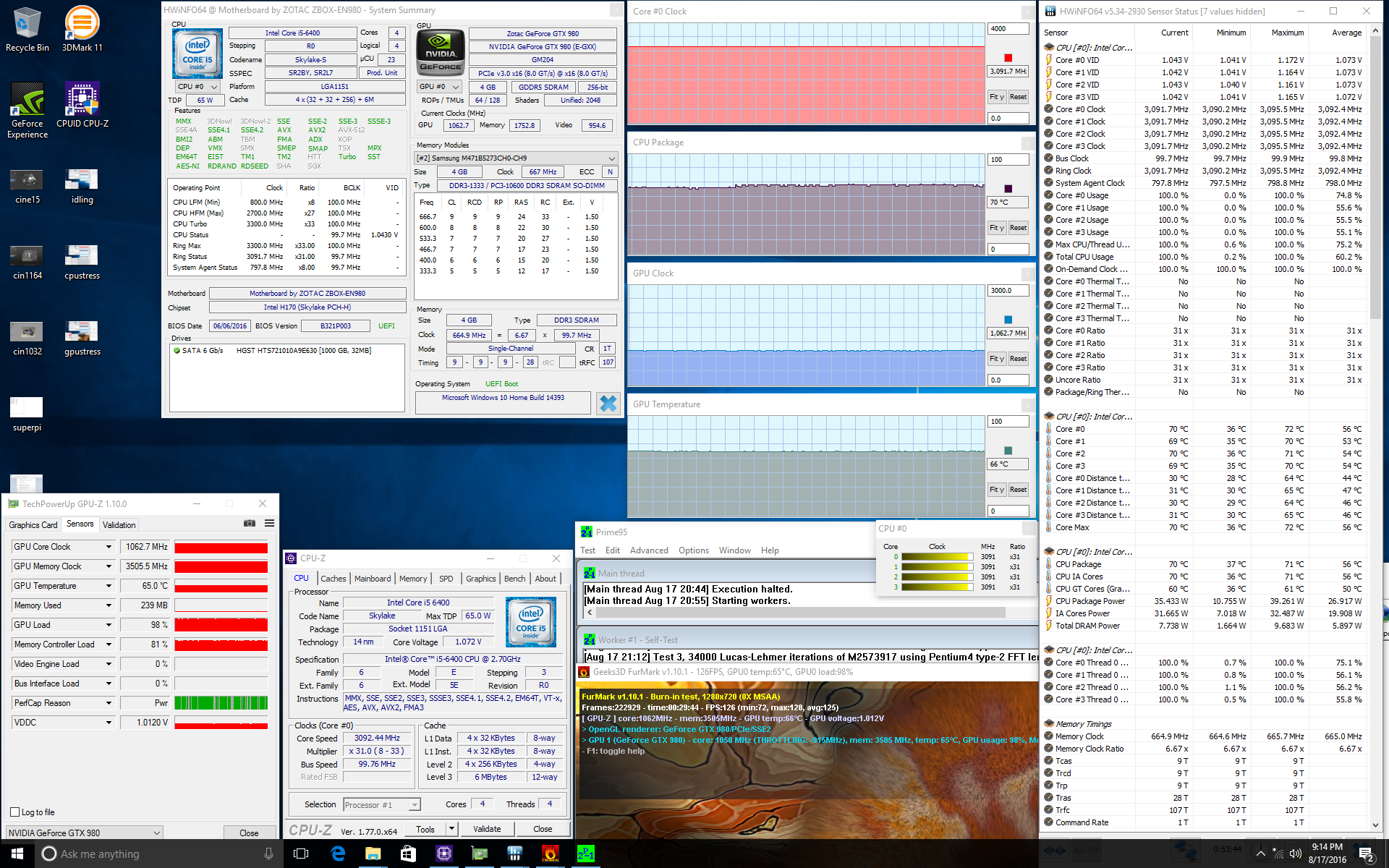Open the Action Center notifications icon
Viewport: 1389px width, 868px height.
click(x=1367, y=854)
